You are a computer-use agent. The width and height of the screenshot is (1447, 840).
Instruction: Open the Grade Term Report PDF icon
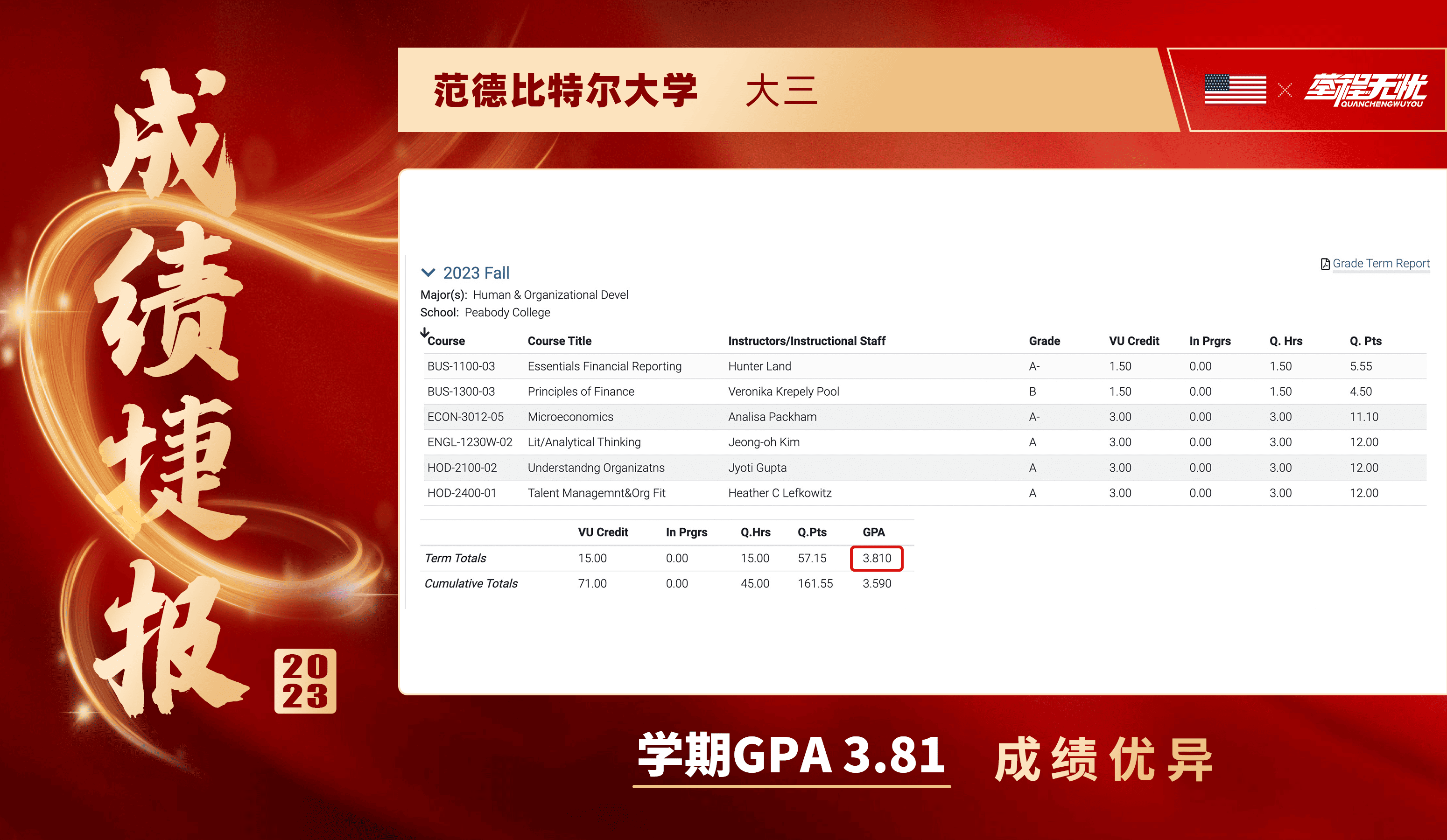pyautogui.click(x=1325, y=264)
